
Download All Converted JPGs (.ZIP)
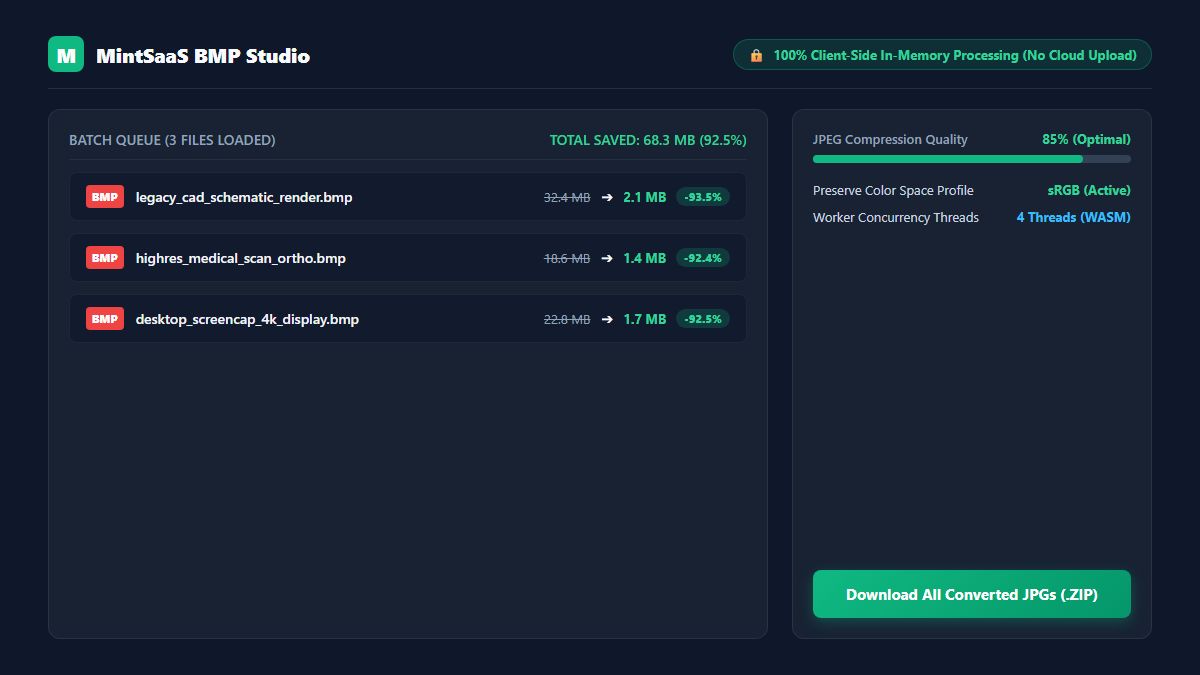pos(972,594)
